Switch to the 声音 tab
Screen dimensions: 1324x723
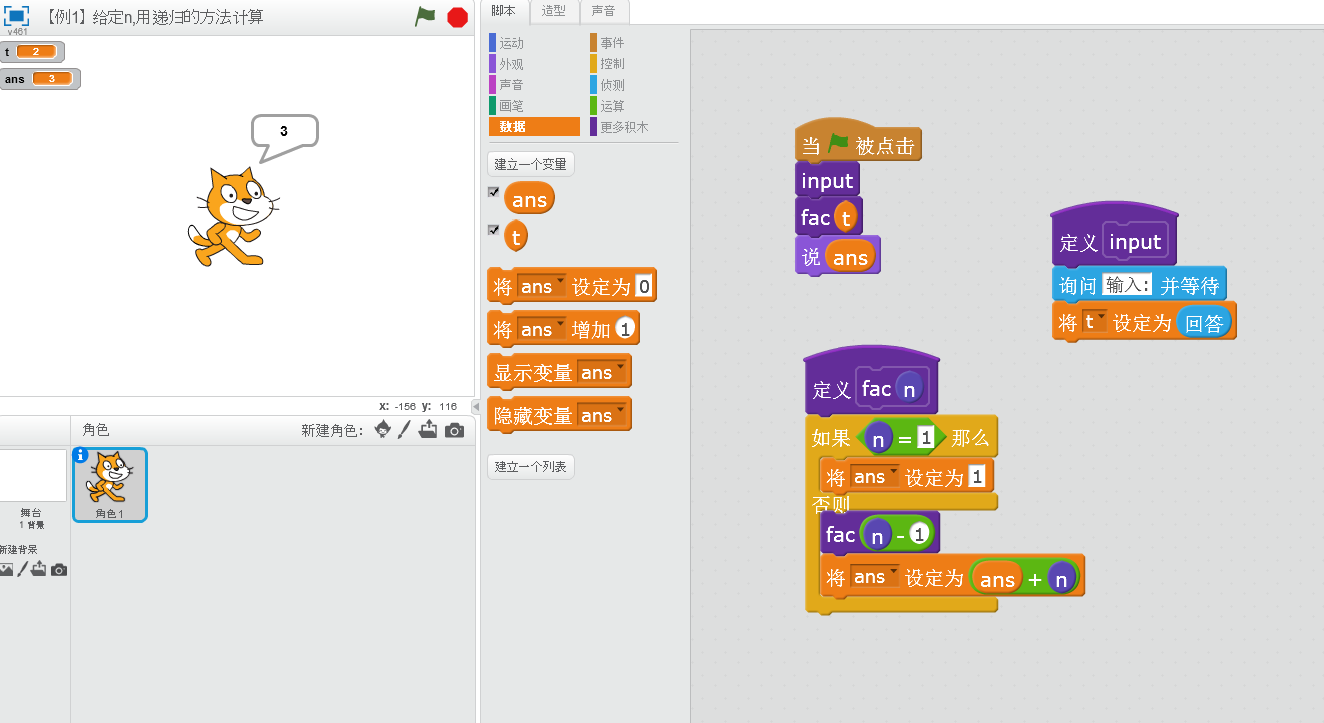604,11
